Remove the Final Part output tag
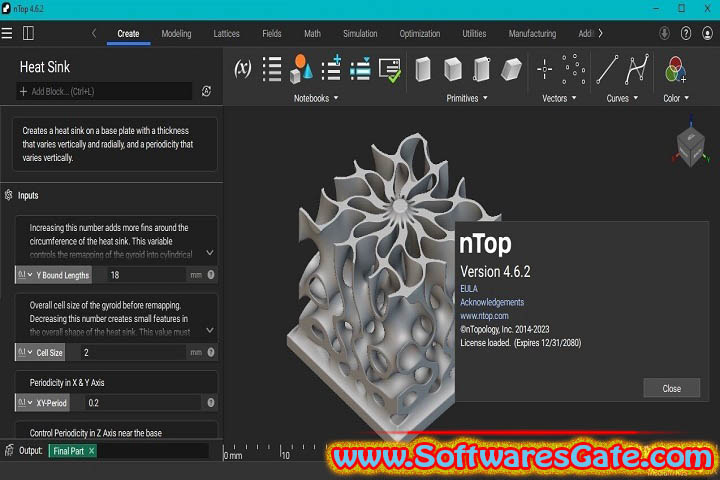The height and width of the screenshot is (480, 720). coord(91,451)
